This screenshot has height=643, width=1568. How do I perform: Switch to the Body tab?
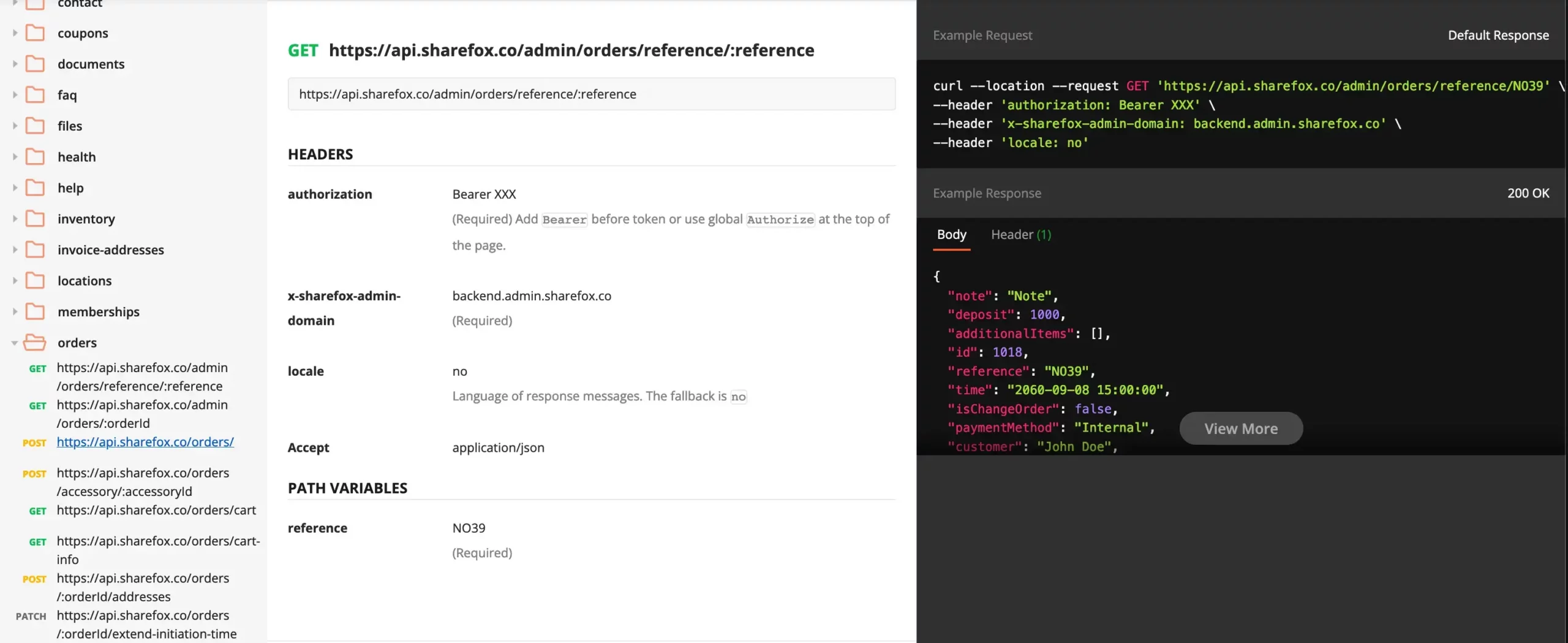click(951, 235)
